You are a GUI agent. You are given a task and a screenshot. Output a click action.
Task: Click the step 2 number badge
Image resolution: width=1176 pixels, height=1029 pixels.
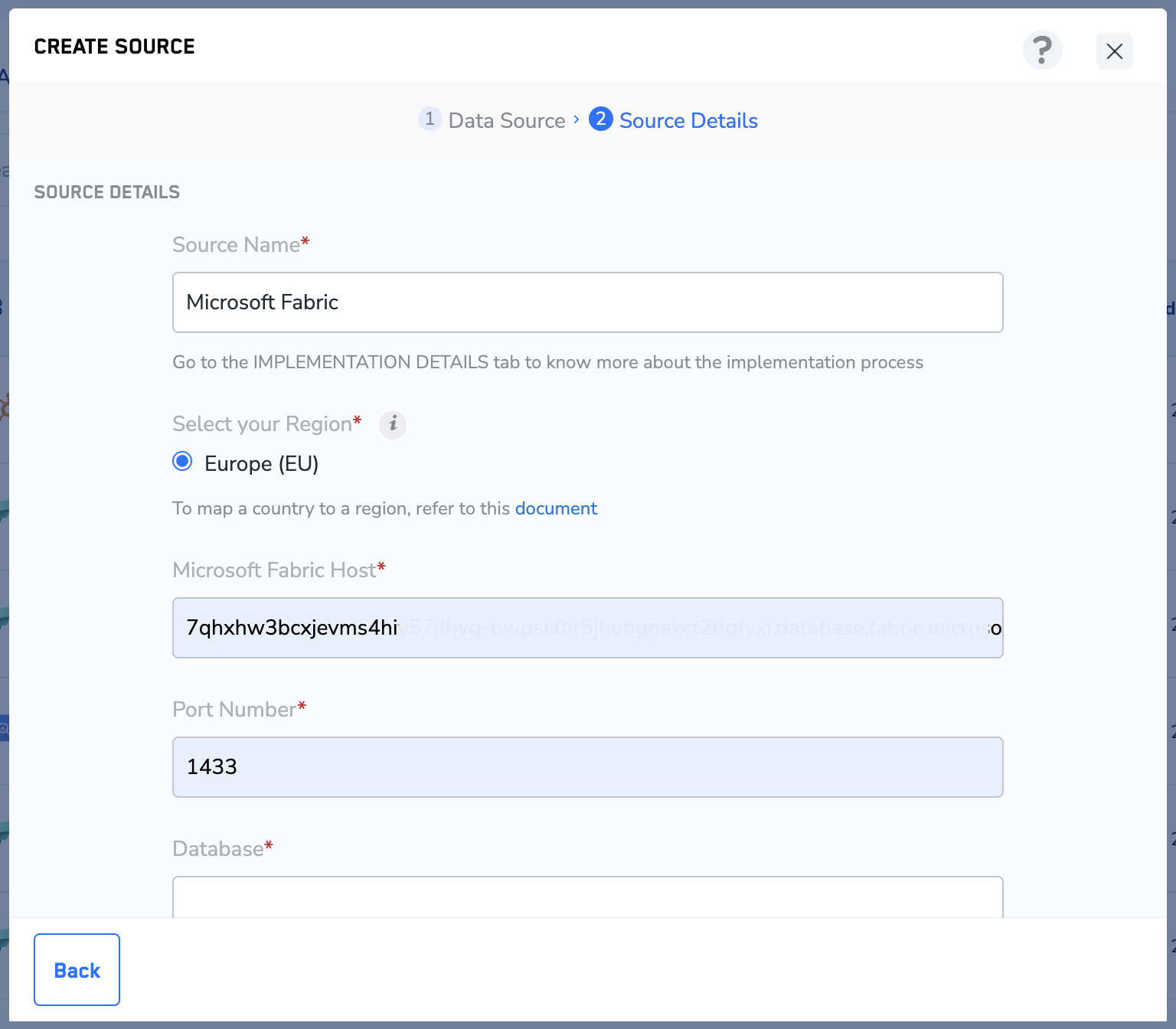601,119
